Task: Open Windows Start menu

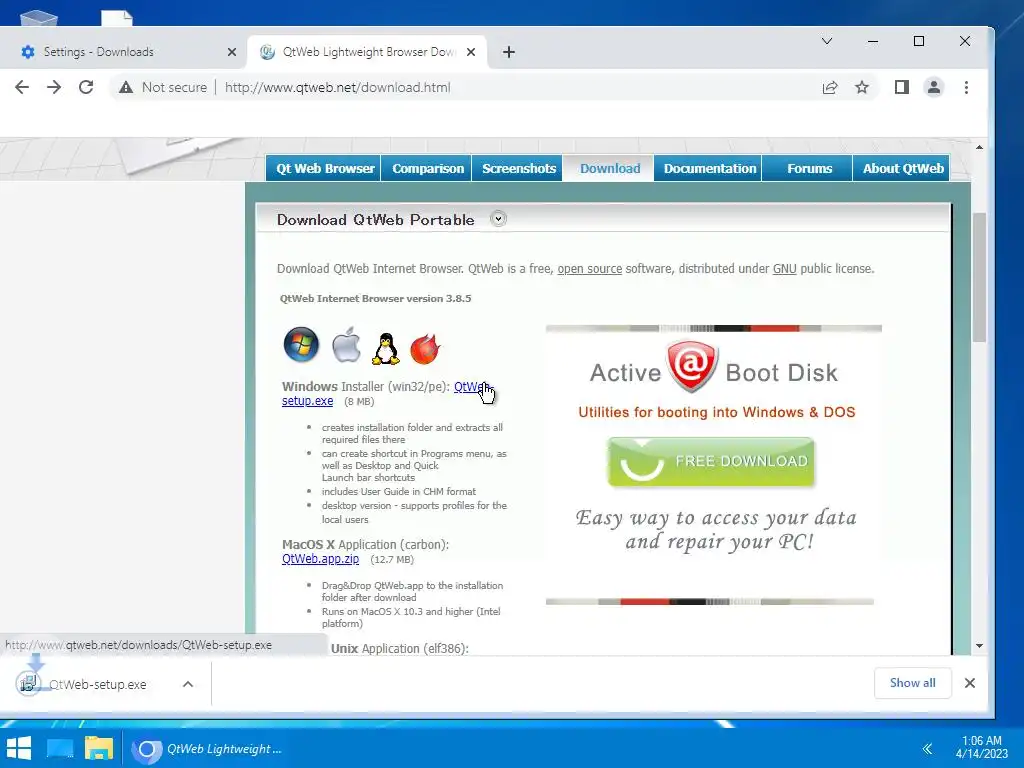Action: pyautogui.click(x=18, y=748)
